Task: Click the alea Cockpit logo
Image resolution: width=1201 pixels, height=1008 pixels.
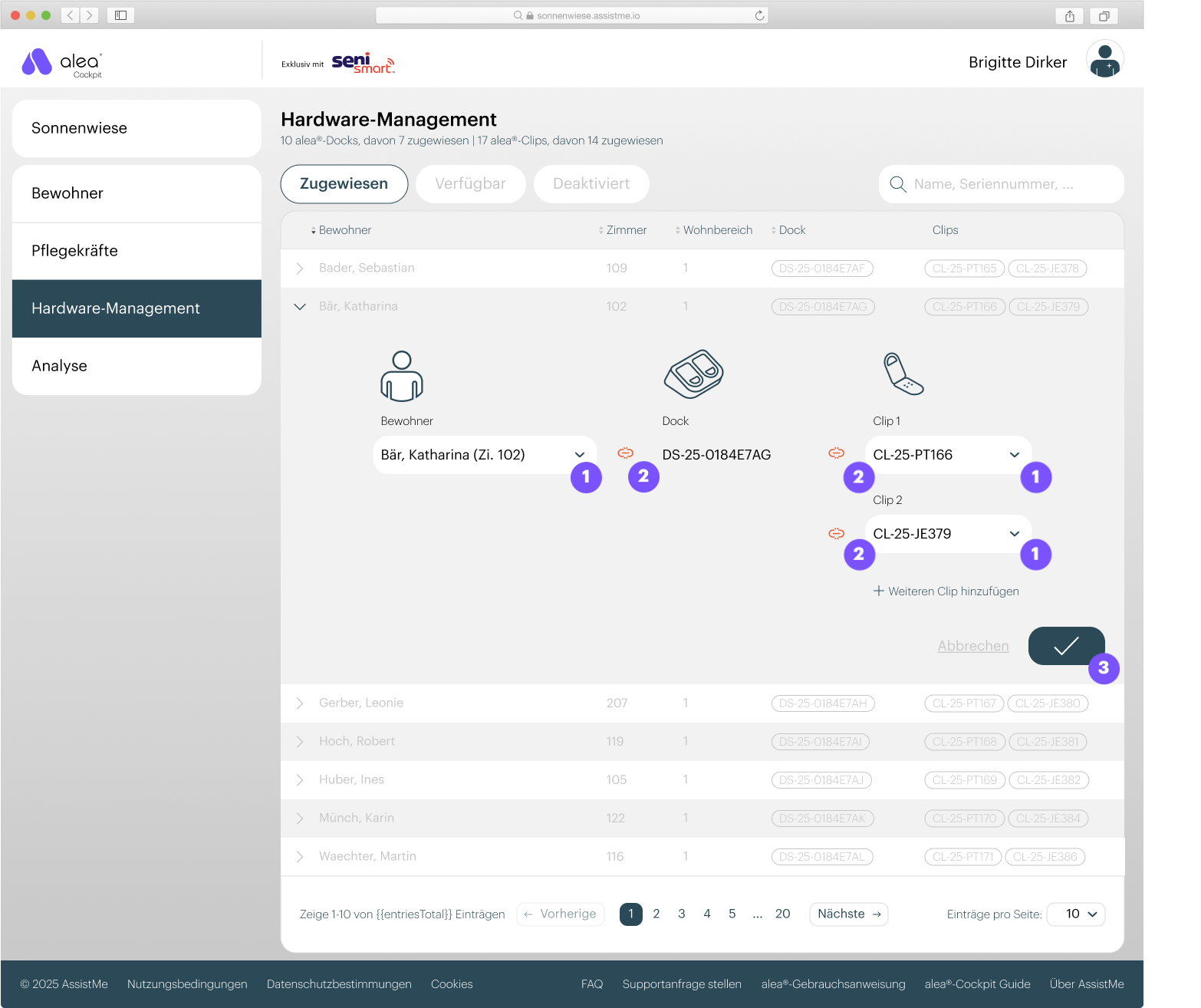Action: point(62,63)
